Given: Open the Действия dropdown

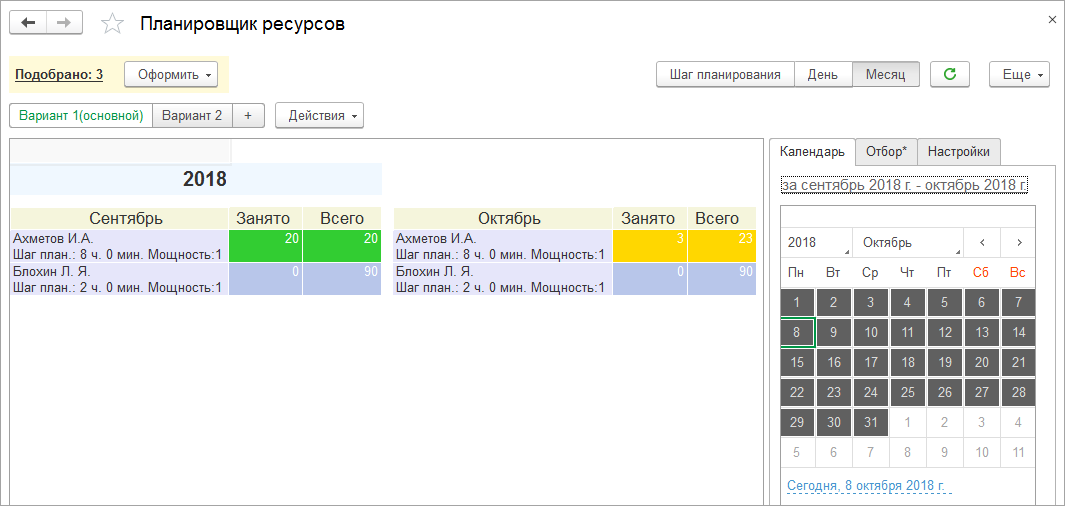Looking at the screenshot, I should (x=319, y=115).
